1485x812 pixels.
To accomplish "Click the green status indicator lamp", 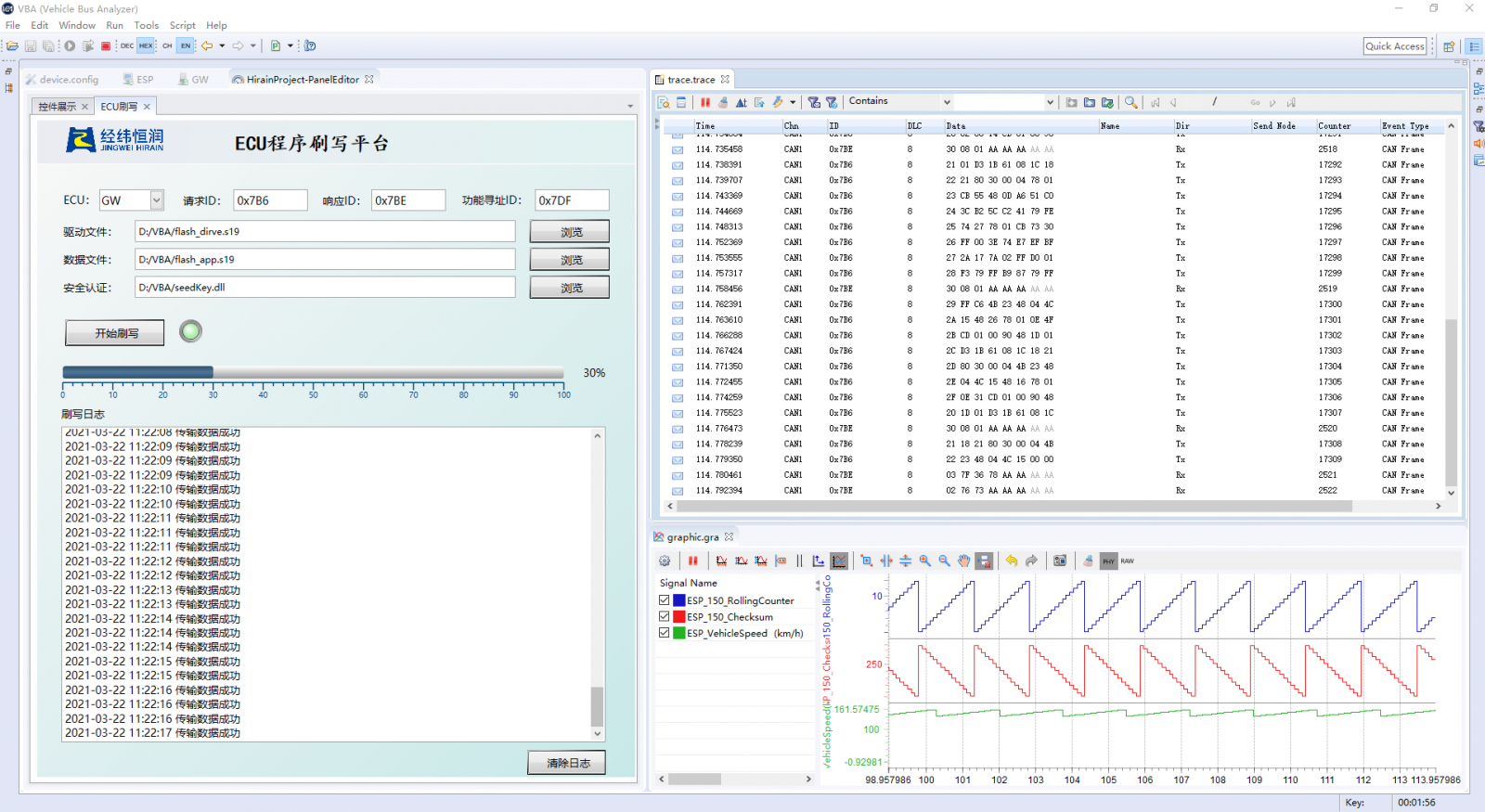I will click(190, 331).
